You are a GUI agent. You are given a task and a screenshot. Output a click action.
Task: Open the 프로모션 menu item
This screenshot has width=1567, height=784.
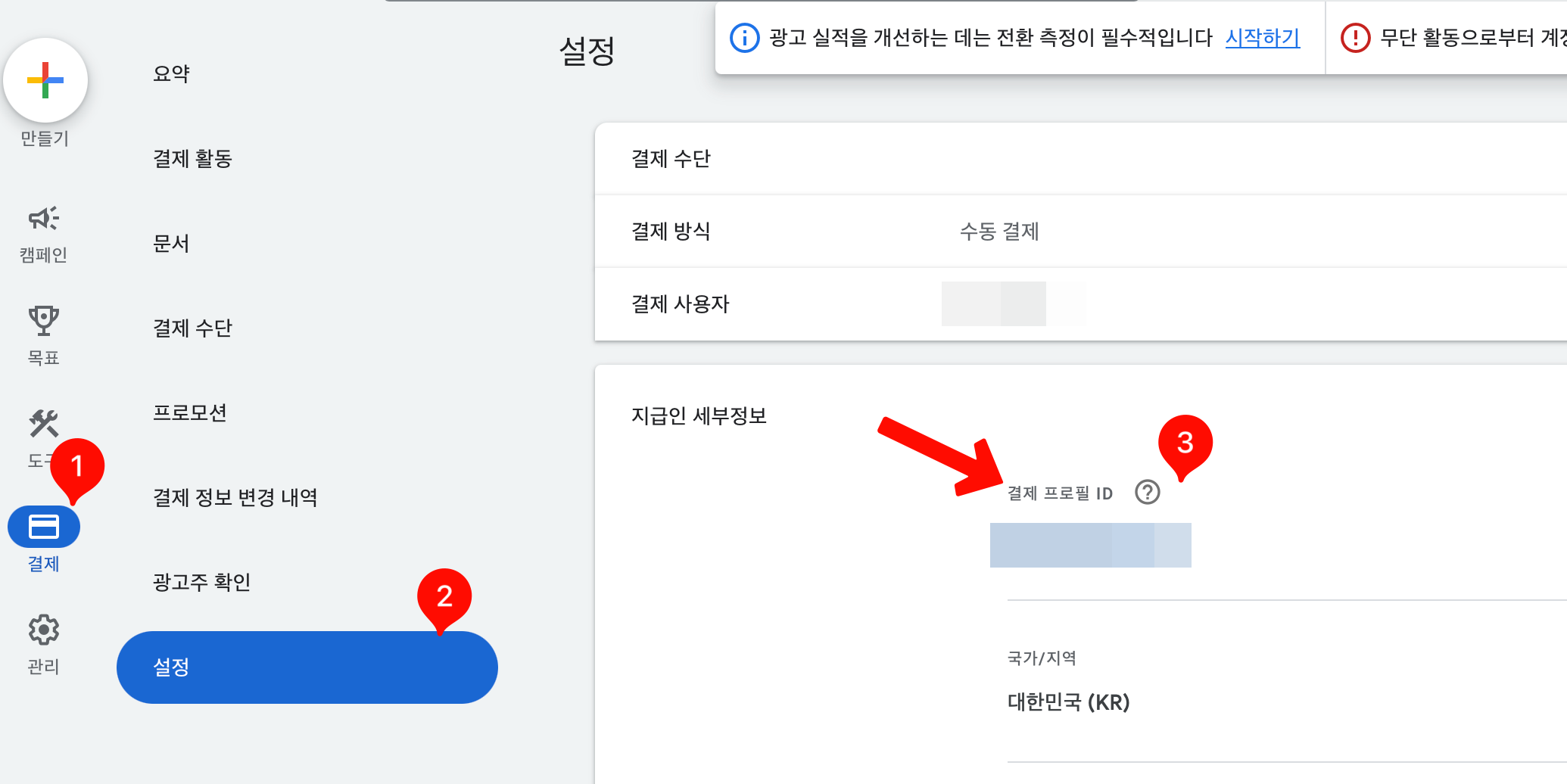[x=190, y=413]
